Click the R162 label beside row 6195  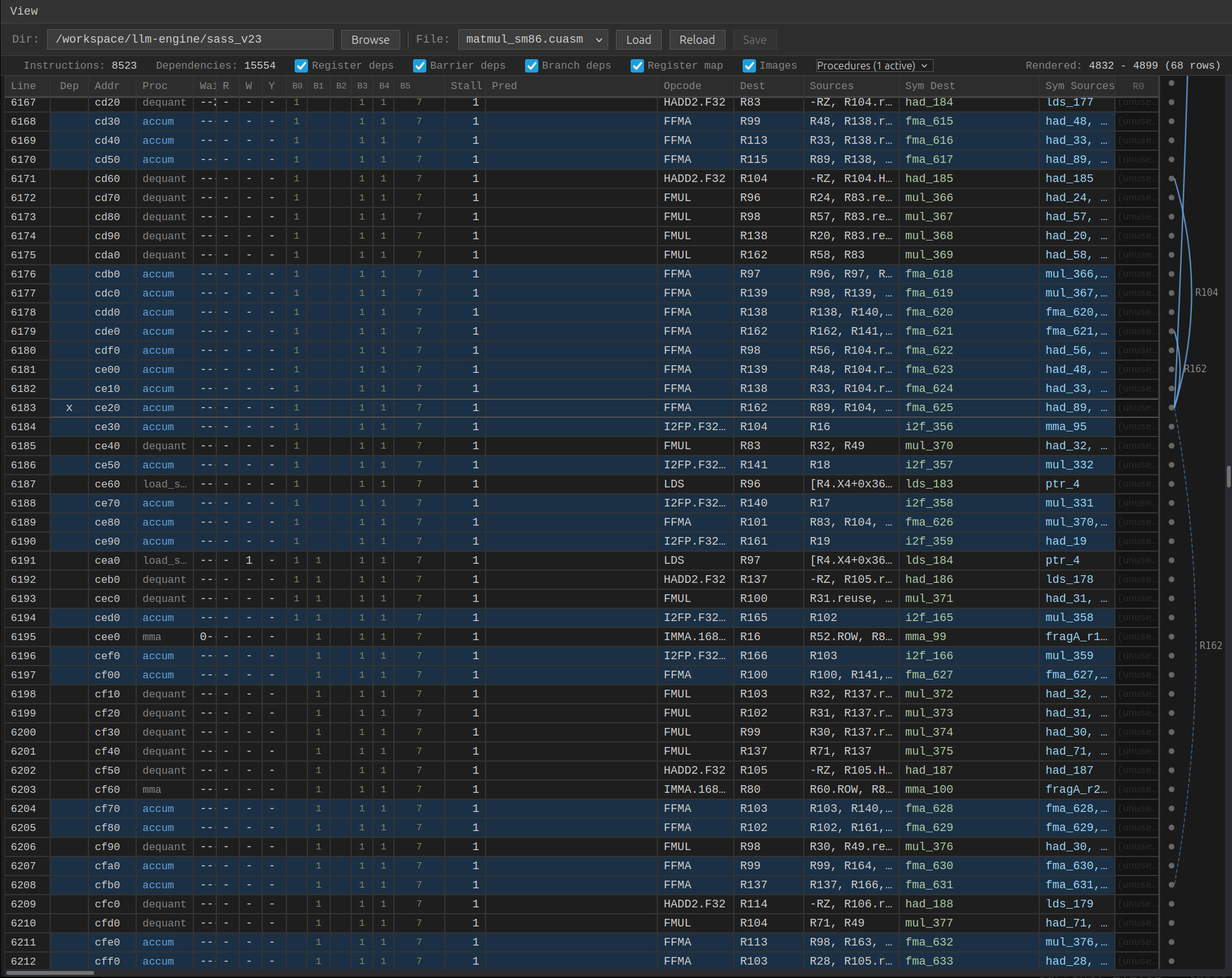tap(1210, 645)
